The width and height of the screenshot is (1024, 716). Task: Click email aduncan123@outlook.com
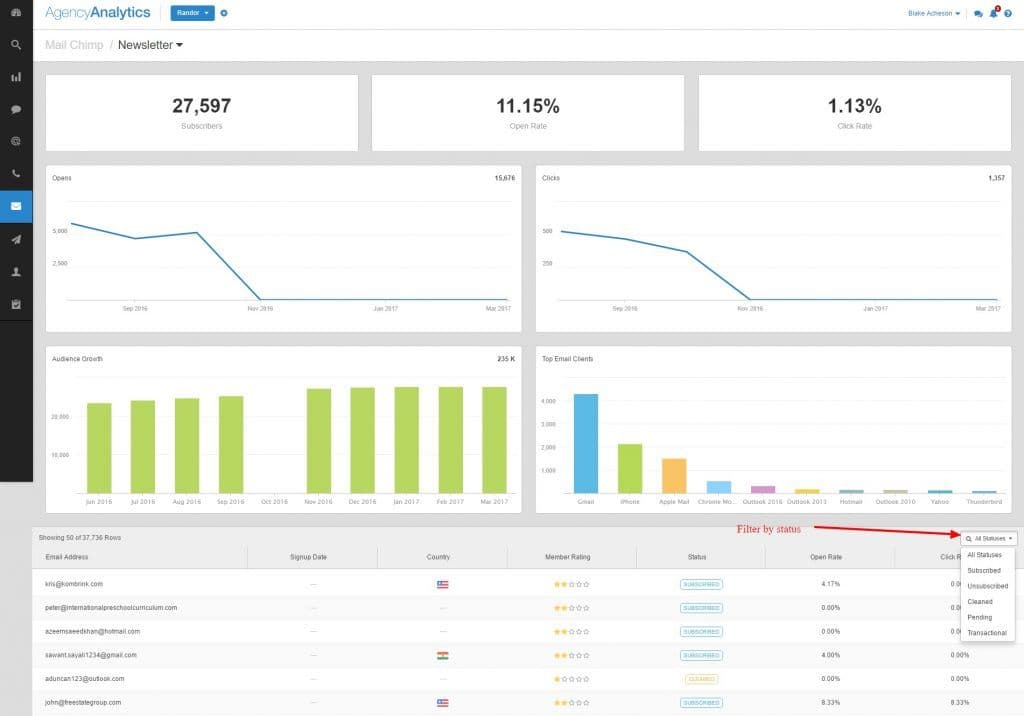[84, 679]
